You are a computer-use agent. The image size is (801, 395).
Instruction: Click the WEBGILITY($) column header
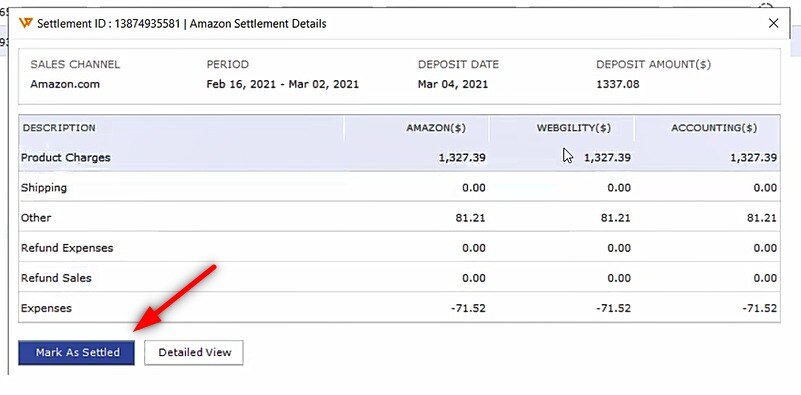pos(574,128)
